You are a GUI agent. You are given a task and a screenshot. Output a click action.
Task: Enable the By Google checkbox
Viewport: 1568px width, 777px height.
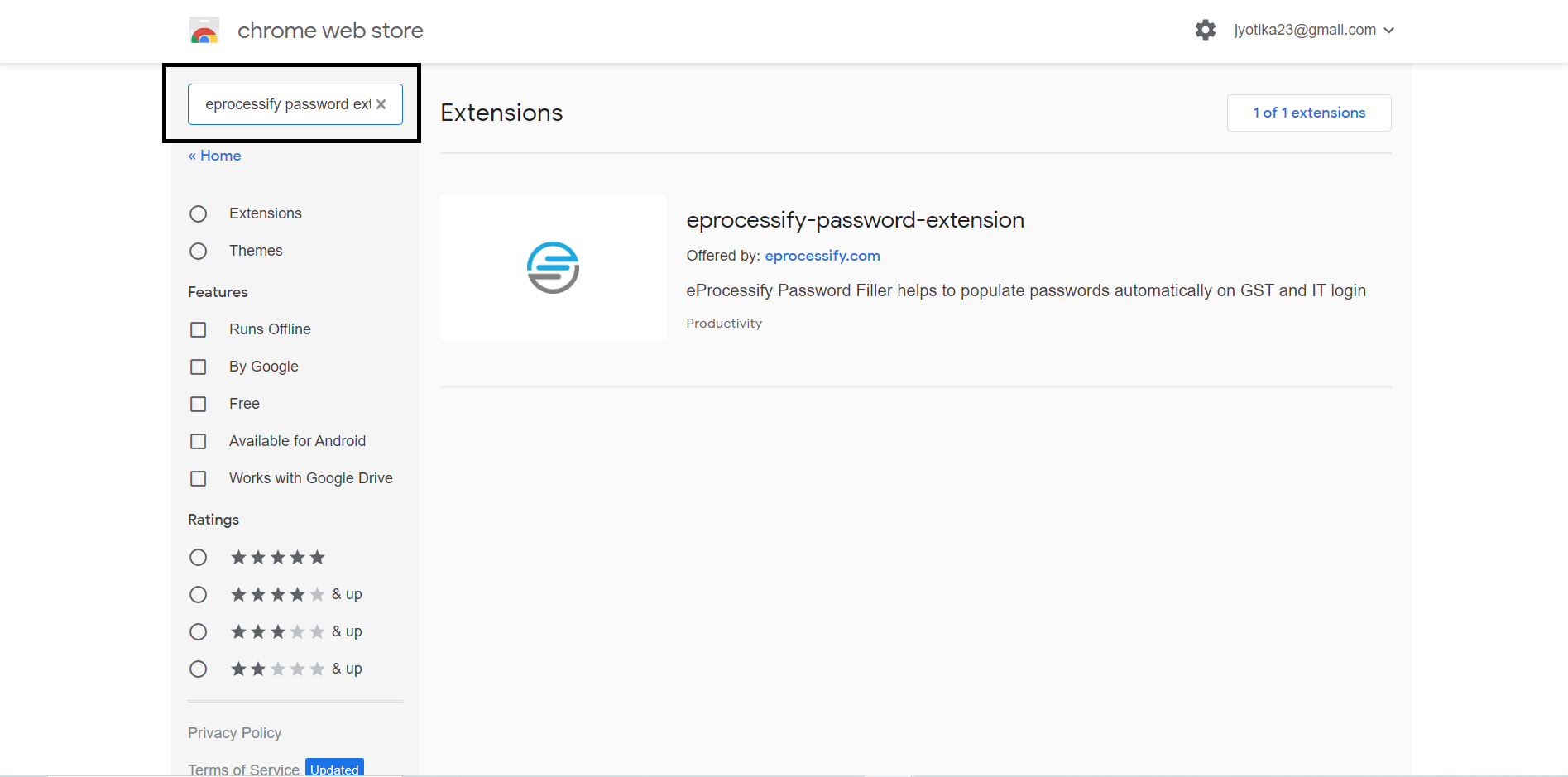[x=199, y=367]
